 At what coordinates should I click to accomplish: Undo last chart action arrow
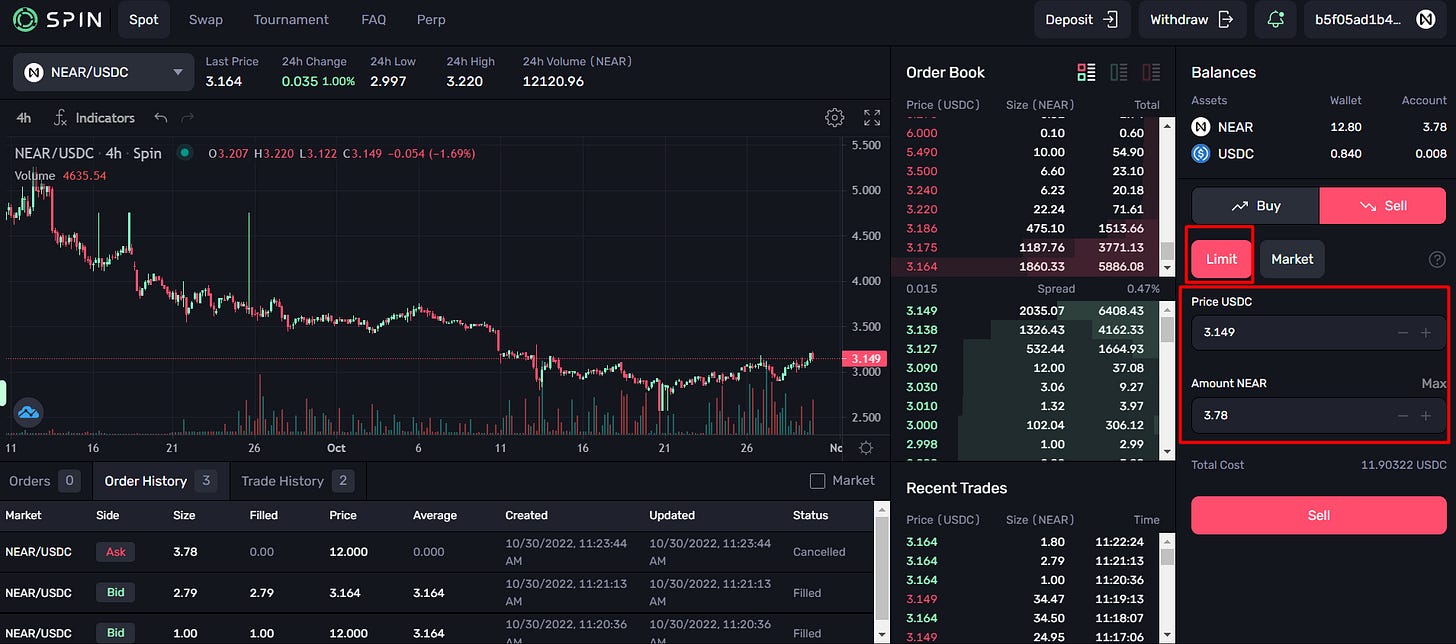pyautogui.click(x=161, y=118)
